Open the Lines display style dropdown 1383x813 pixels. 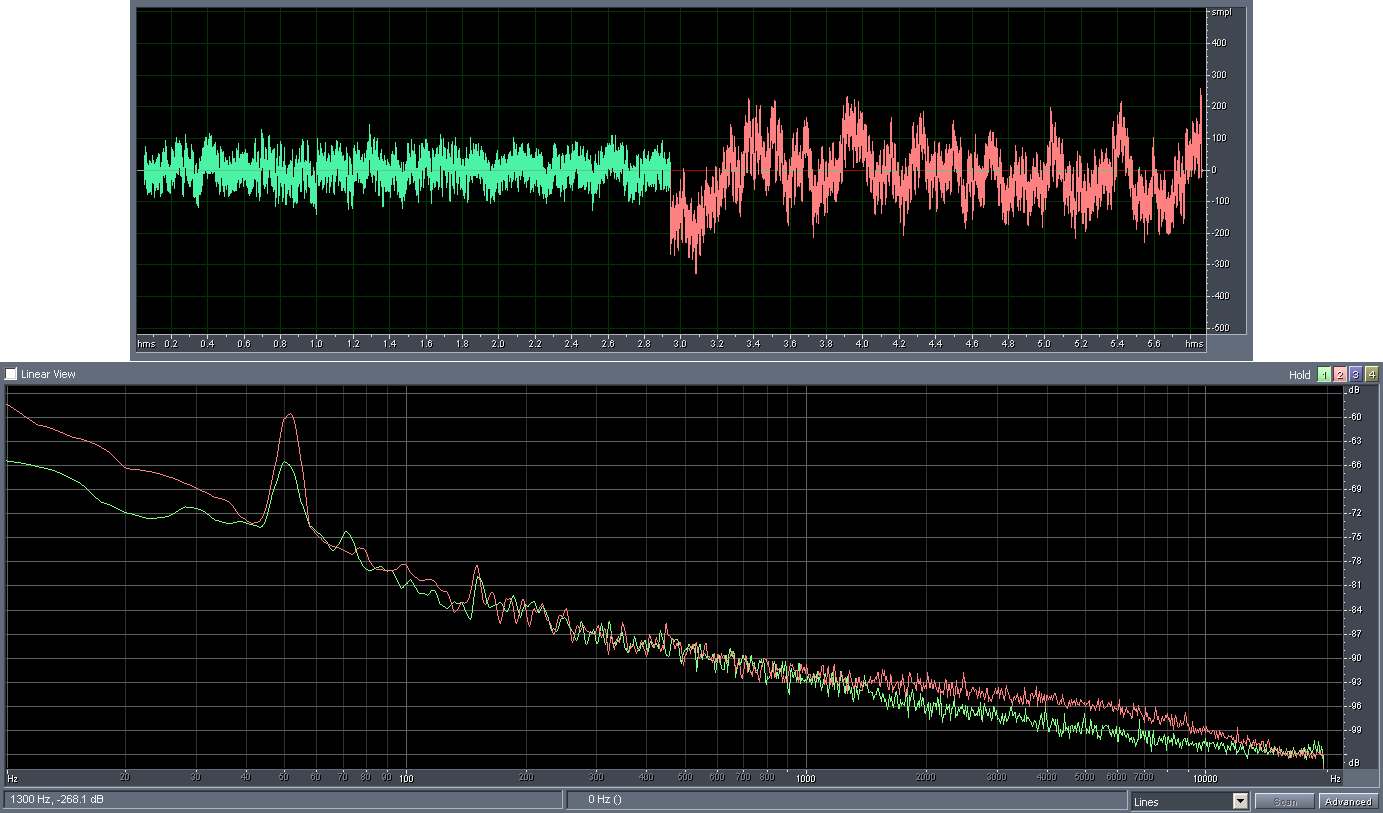point(1240,801)
